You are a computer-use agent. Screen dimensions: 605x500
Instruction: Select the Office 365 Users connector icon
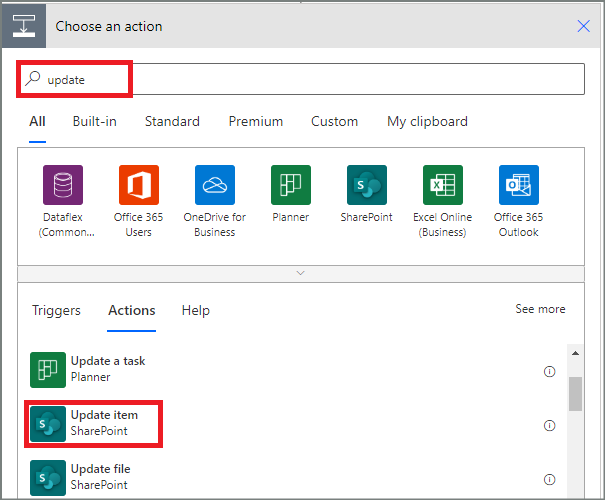tap(139, 185)
